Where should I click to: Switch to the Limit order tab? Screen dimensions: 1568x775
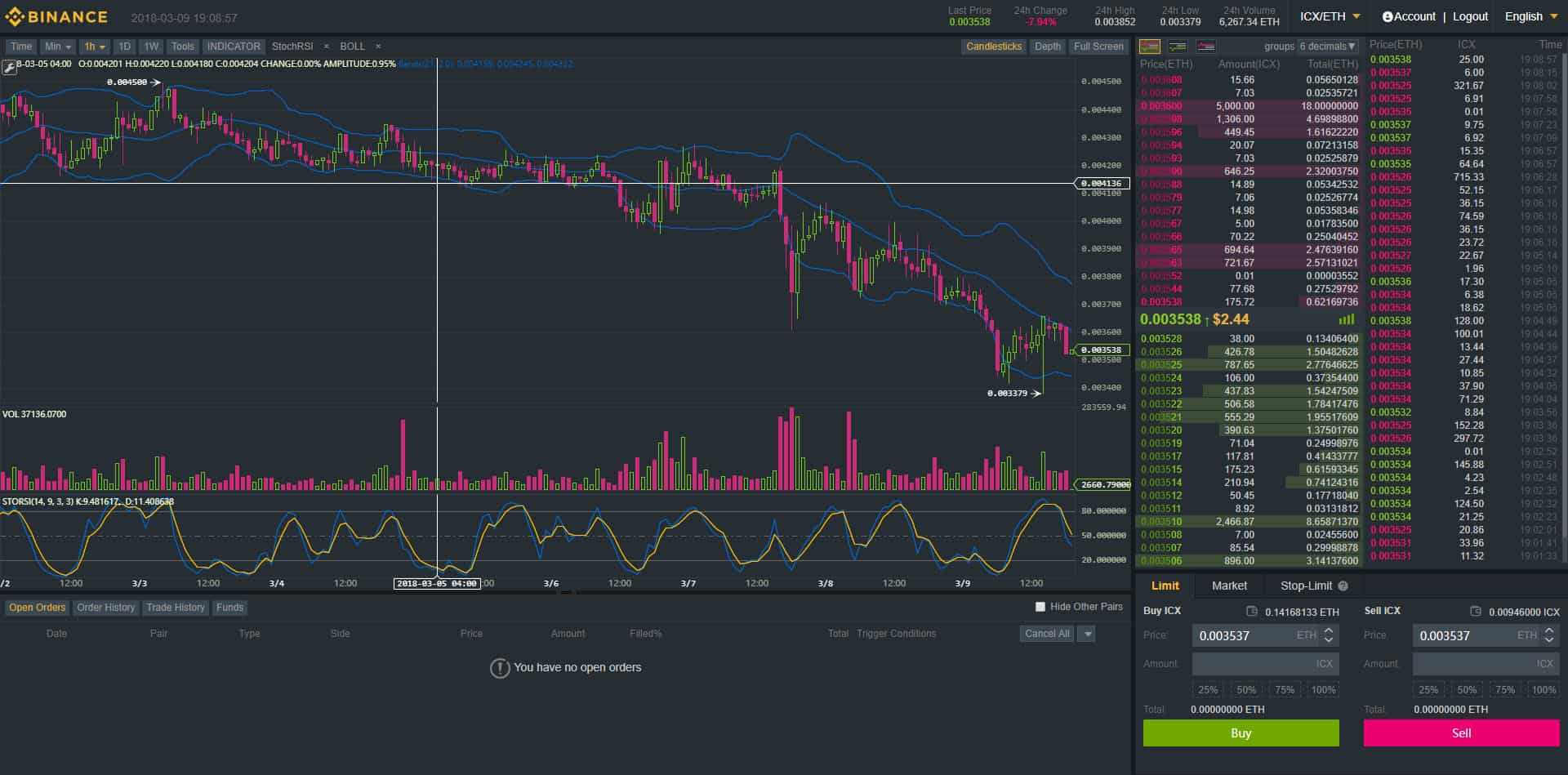(x=1165, y=586)
